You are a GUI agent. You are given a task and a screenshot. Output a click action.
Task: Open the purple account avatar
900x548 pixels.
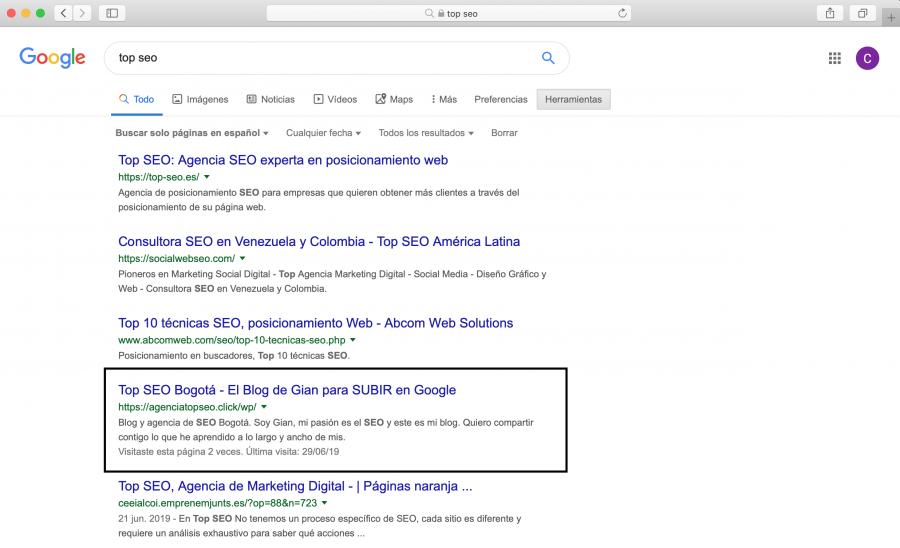click(x=867, y=59)
